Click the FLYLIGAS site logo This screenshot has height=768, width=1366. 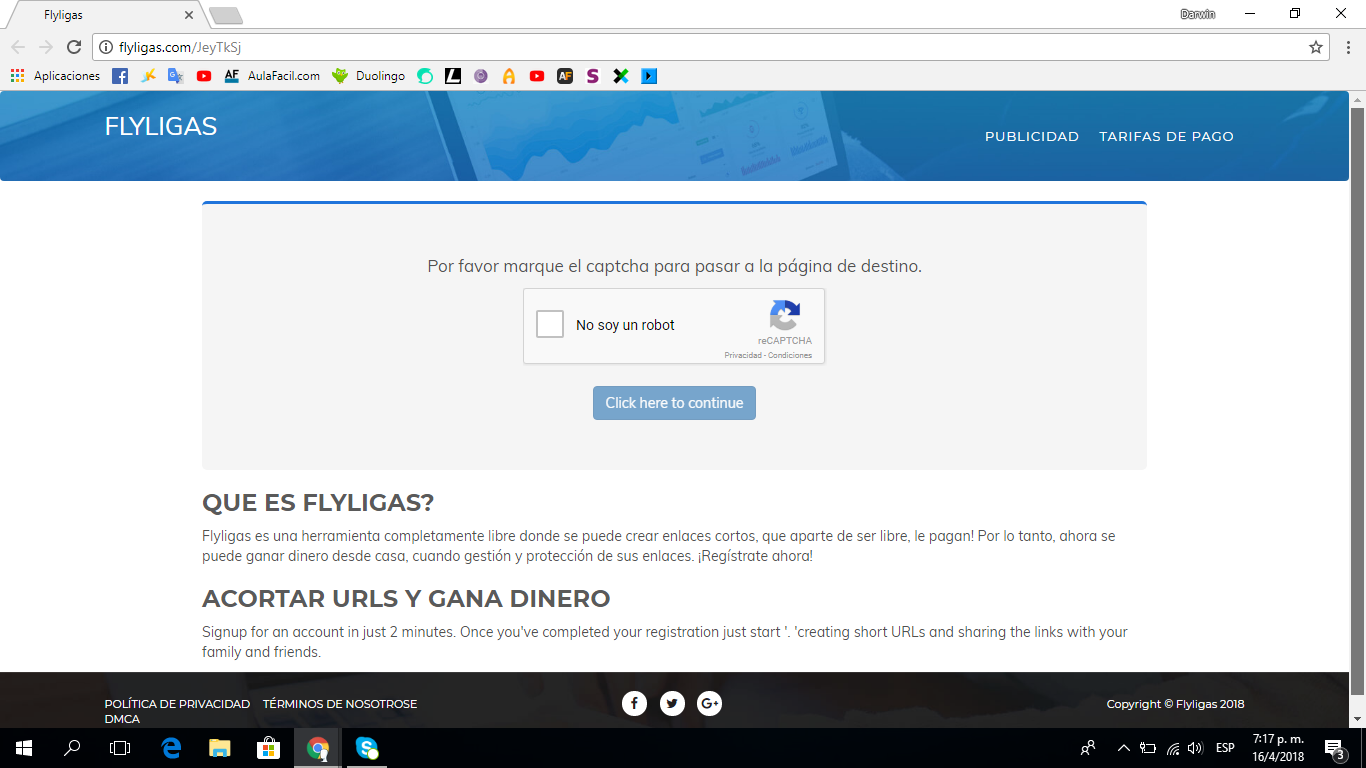tap(161, 127)
